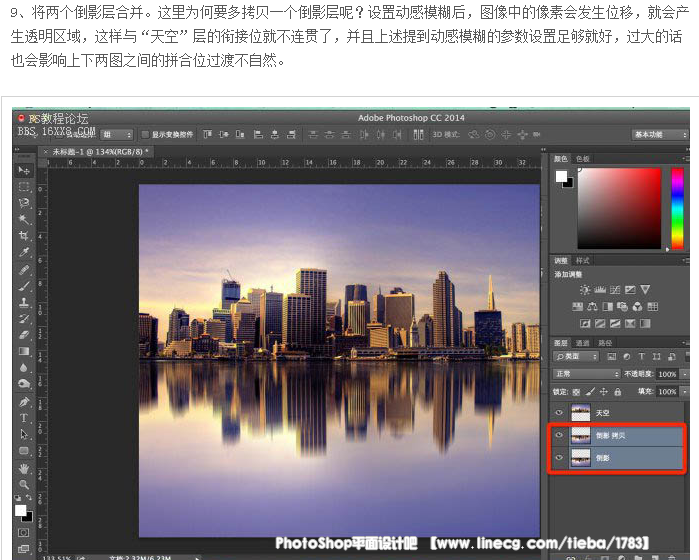Filter layers by pixel layers icon

pyautogui.click(x=612, y=356)
